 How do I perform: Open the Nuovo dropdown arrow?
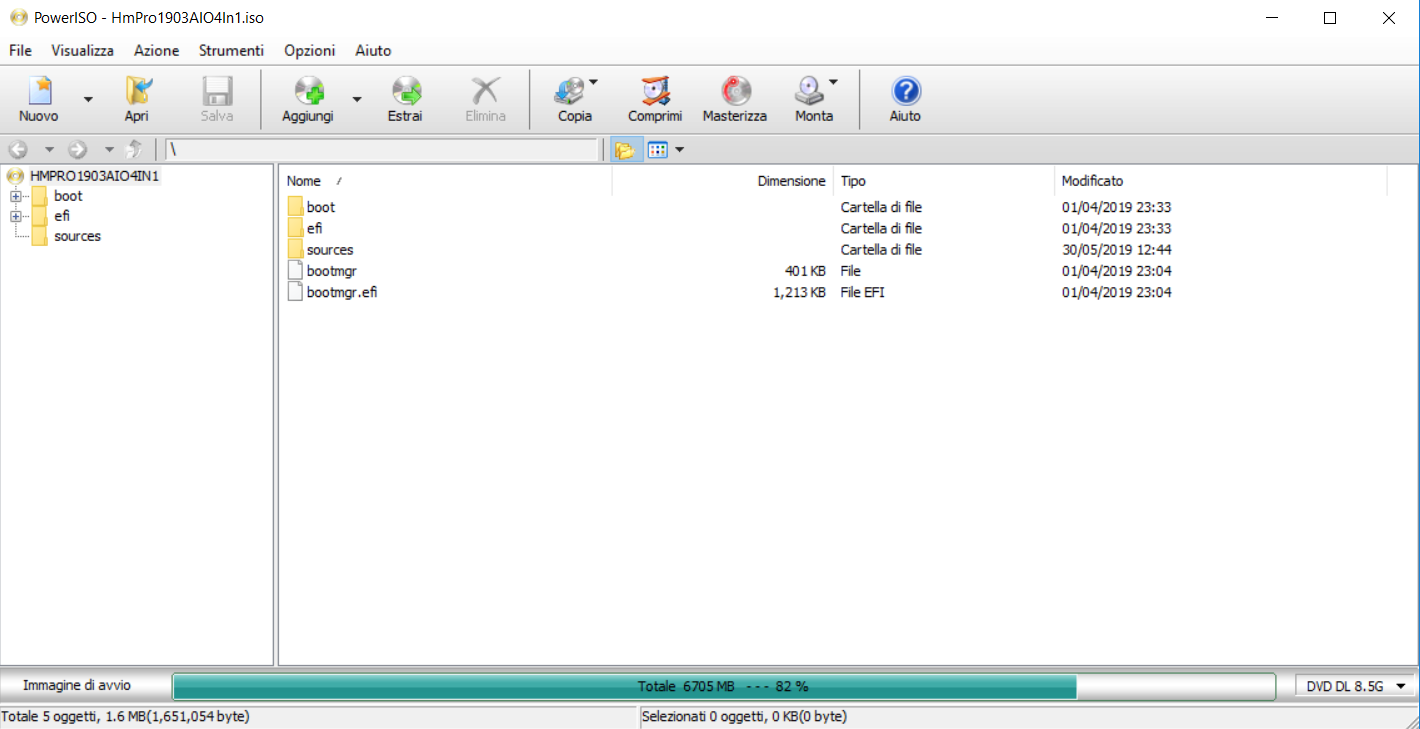[x=88, y=99]
